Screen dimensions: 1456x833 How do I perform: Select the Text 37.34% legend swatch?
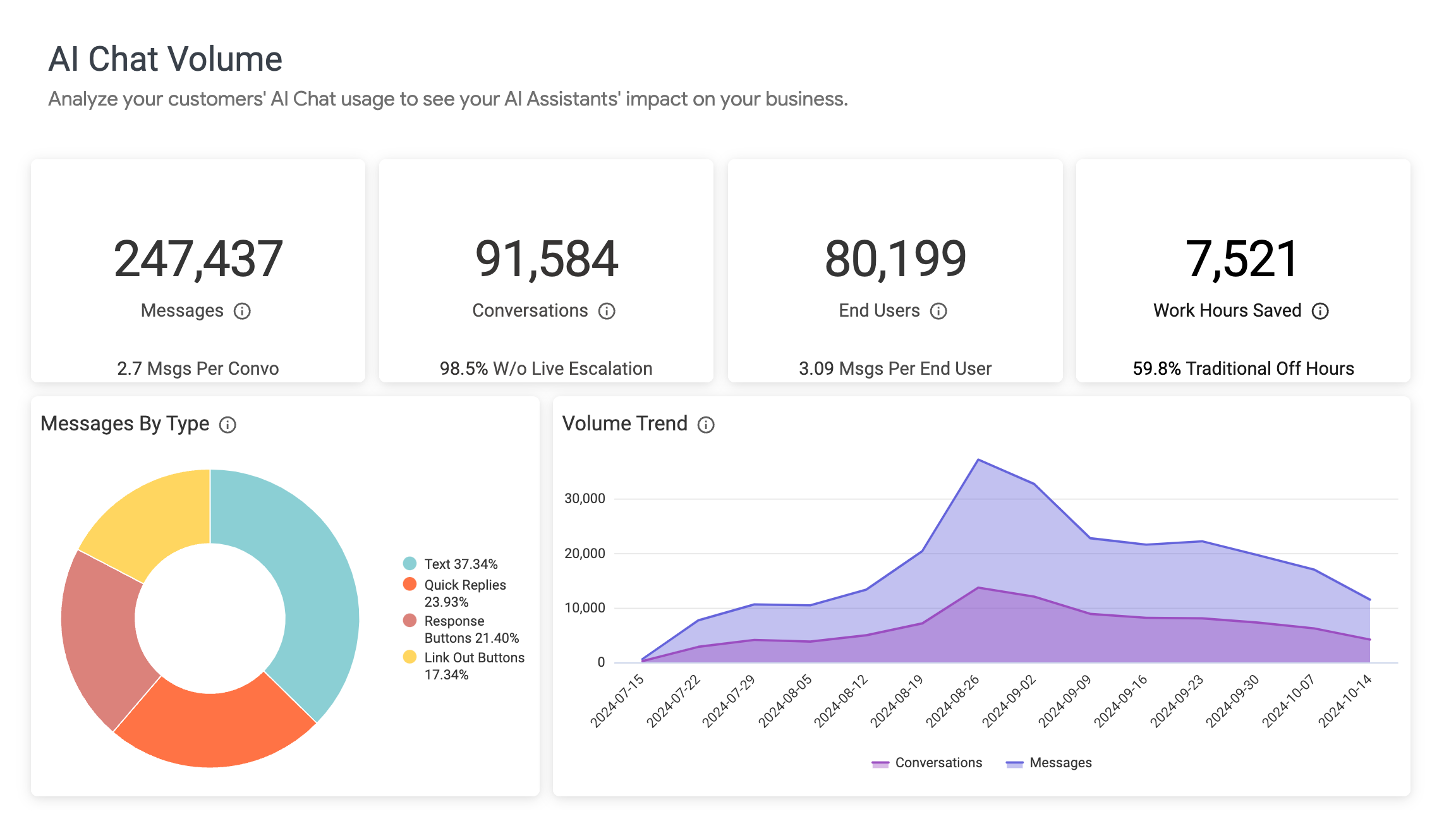coord(409,563)
